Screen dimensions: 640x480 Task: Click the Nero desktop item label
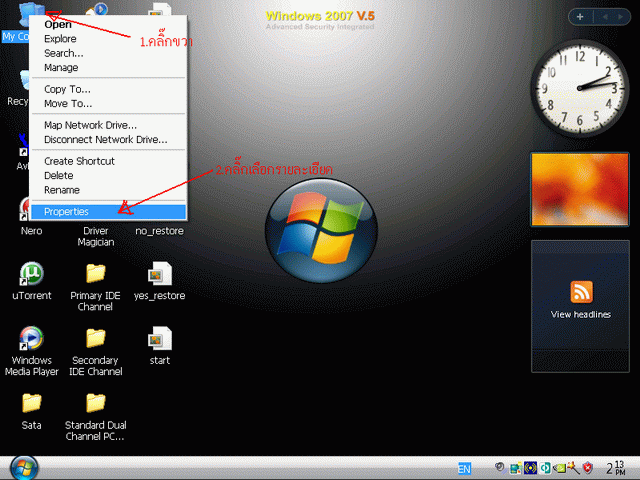point(31,231)
